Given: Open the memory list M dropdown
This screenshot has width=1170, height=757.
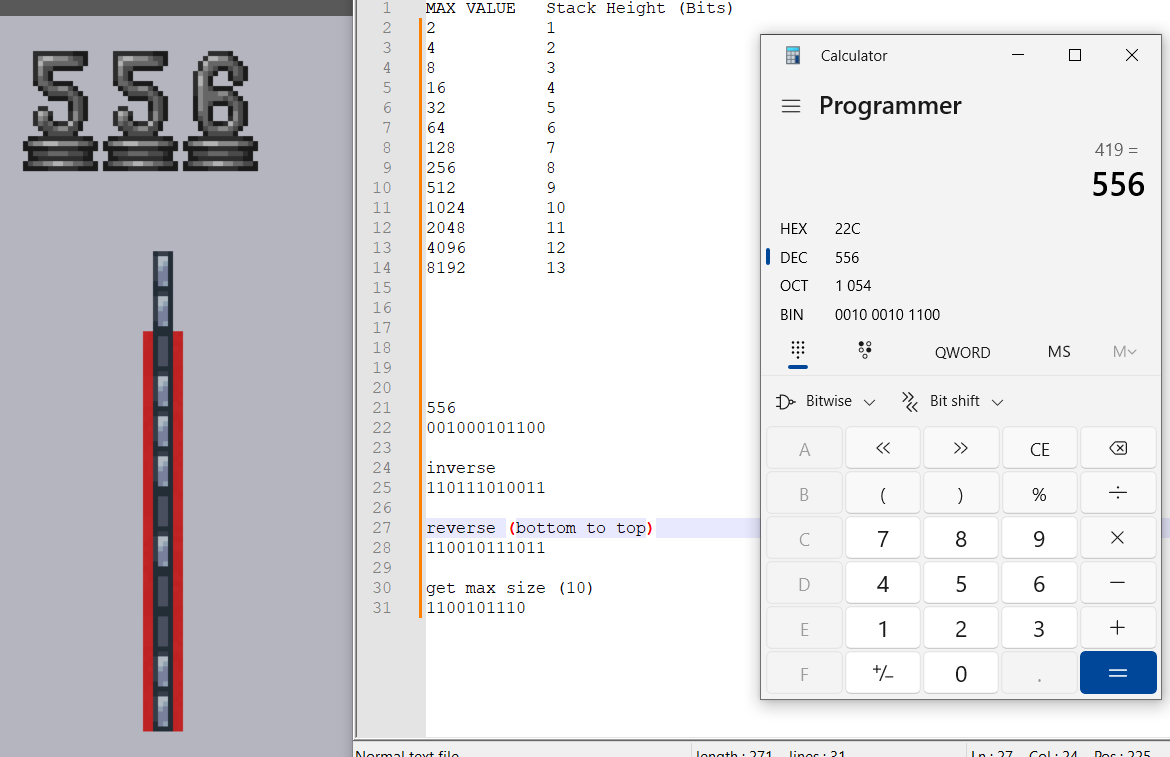Looking at the screenshot, I should [1124, 351].
